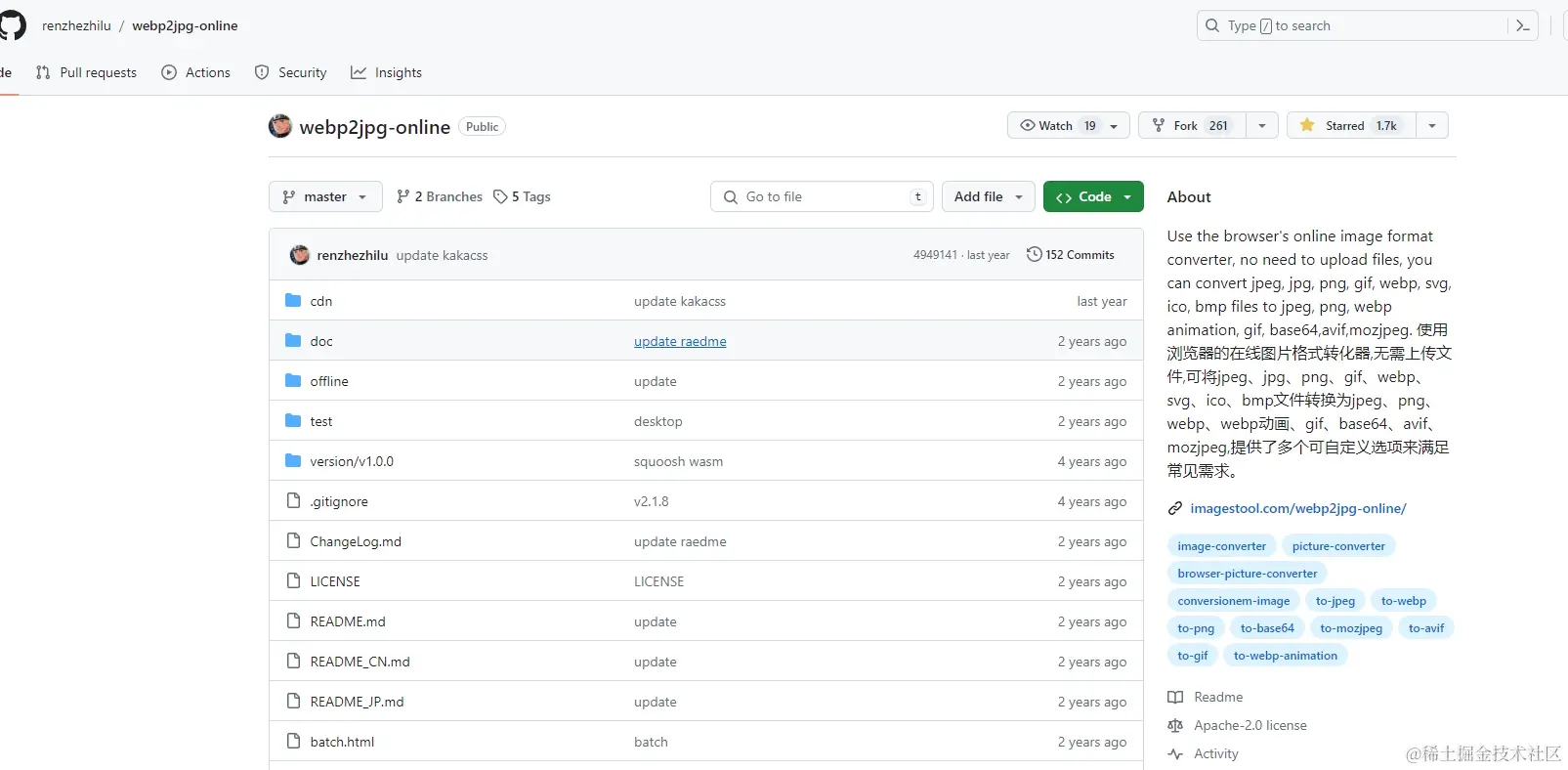Open the command palette icon

coord(1522,25)
